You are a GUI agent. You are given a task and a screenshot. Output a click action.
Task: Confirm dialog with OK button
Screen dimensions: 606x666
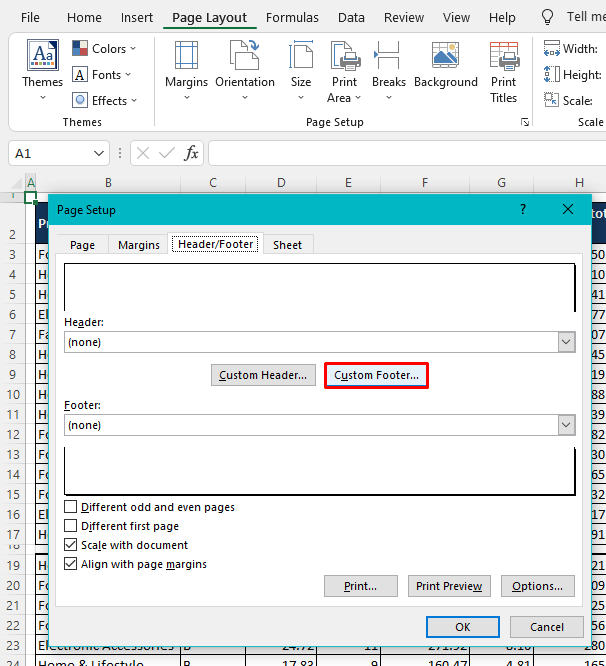pyautogui.click(x=463, y=627)
